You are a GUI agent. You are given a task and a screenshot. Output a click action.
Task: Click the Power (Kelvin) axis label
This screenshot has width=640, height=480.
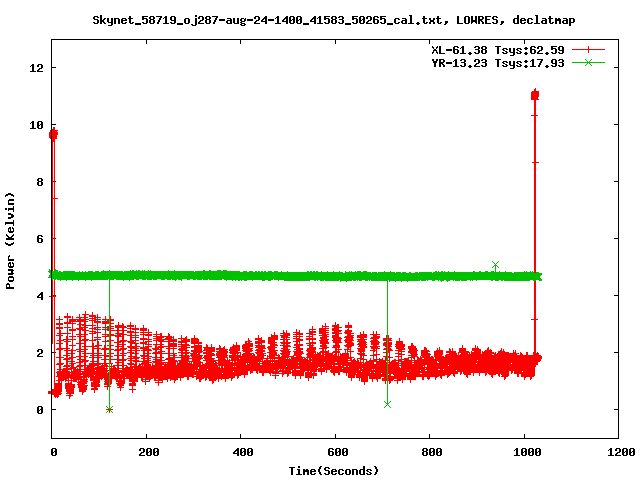click(10, 240)
